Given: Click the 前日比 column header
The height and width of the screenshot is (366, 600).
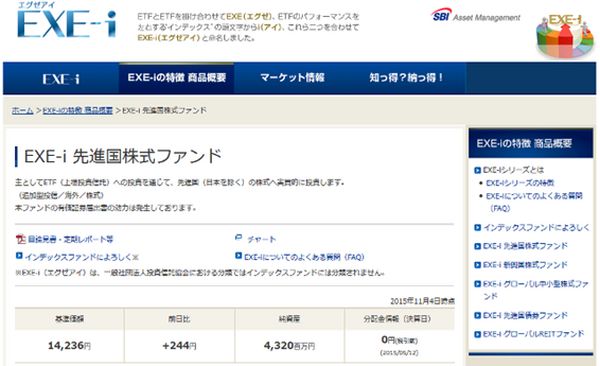Looking at the screenshot, I should point(179,319).
